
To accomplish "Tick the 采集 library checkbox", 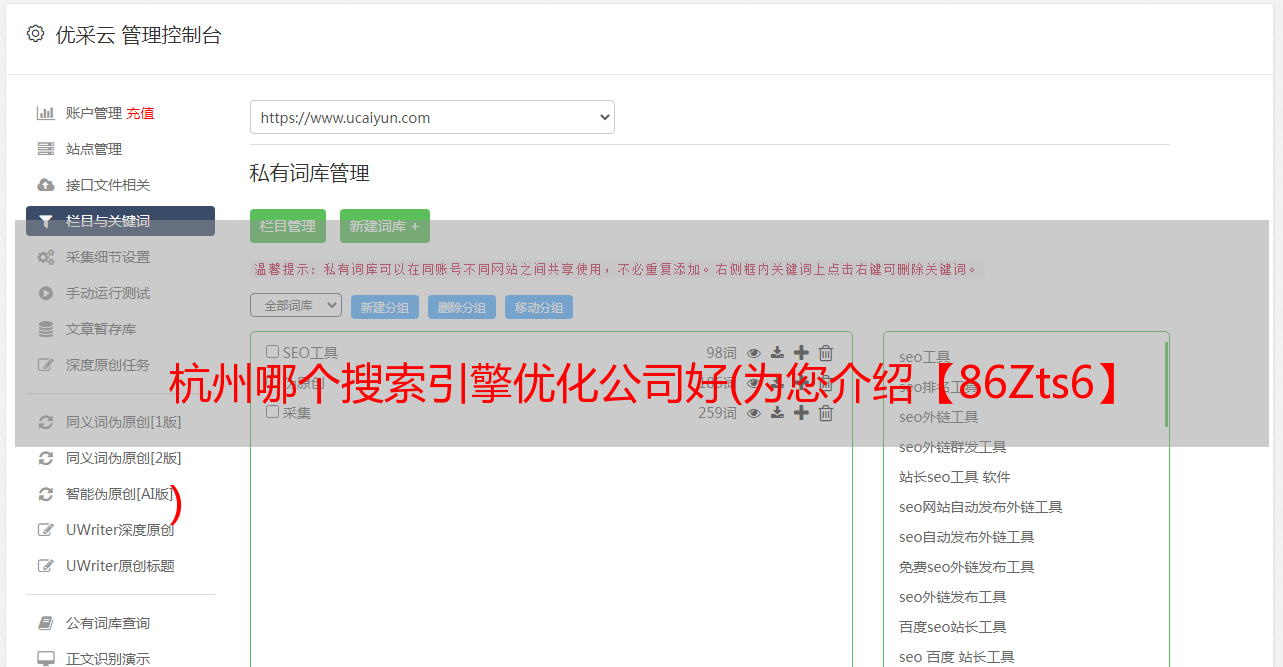I will (272, 412).
